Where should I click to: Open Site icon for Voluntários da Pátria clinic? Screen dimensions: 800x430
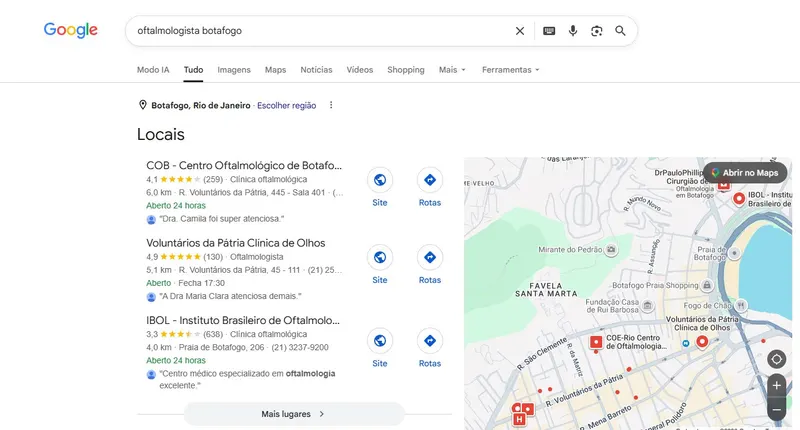(380, 257)
